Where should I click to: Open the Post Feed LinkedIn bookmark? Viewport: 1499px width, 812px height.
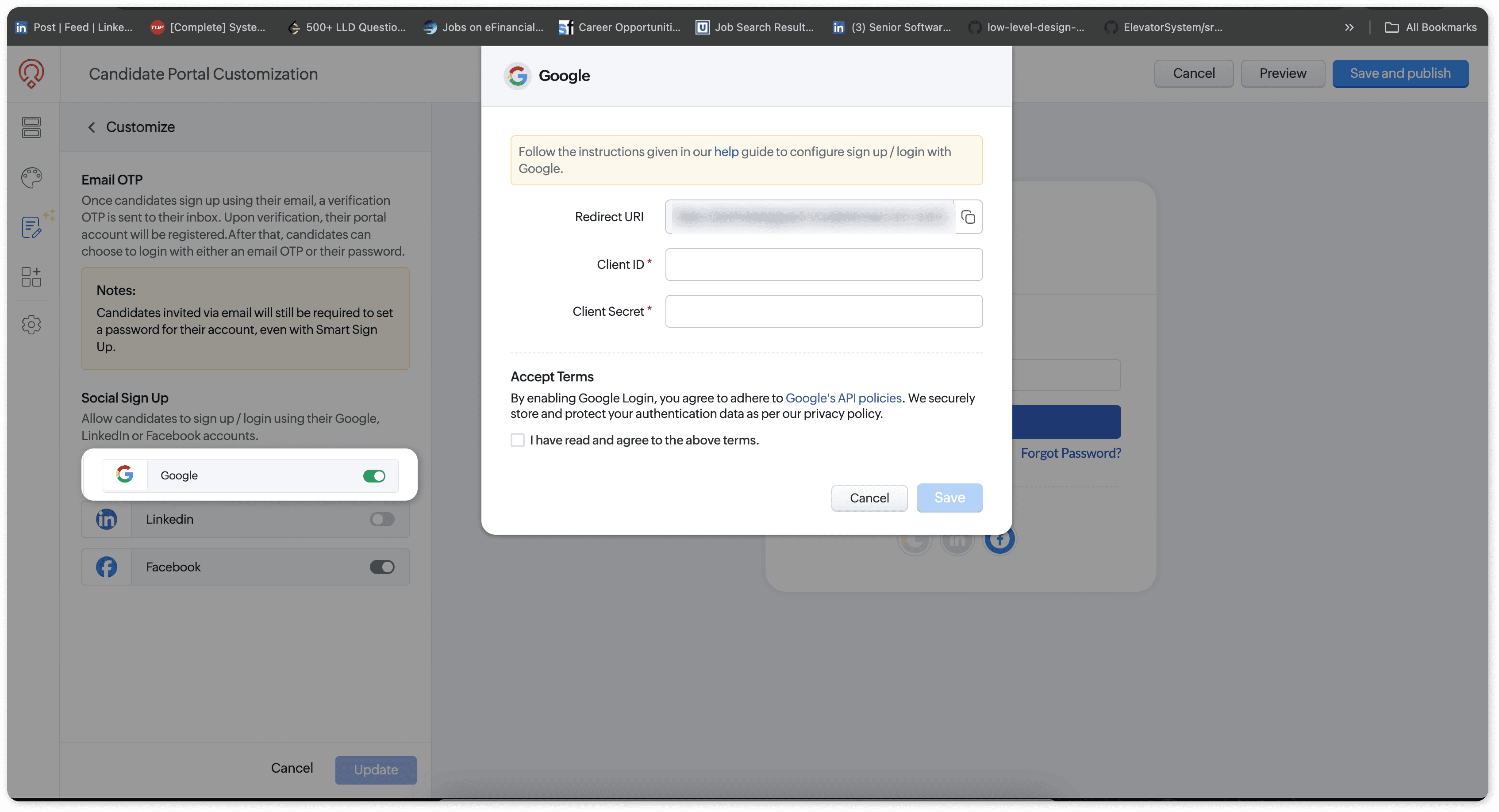(x=74, y=27)
